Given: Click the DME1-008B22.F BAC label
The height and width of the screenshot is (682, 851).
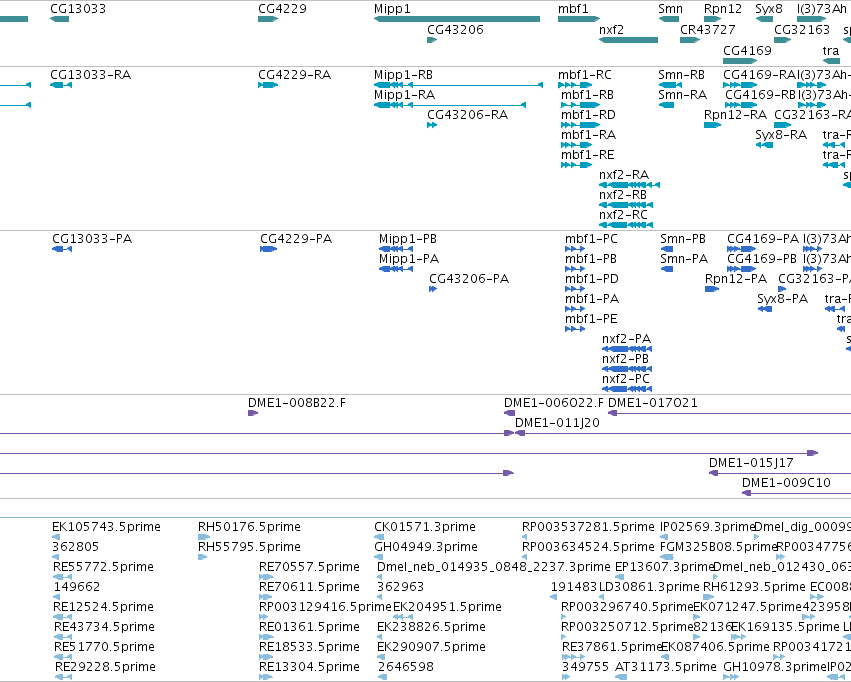Looking at the screenshot, I should [297, 403].
